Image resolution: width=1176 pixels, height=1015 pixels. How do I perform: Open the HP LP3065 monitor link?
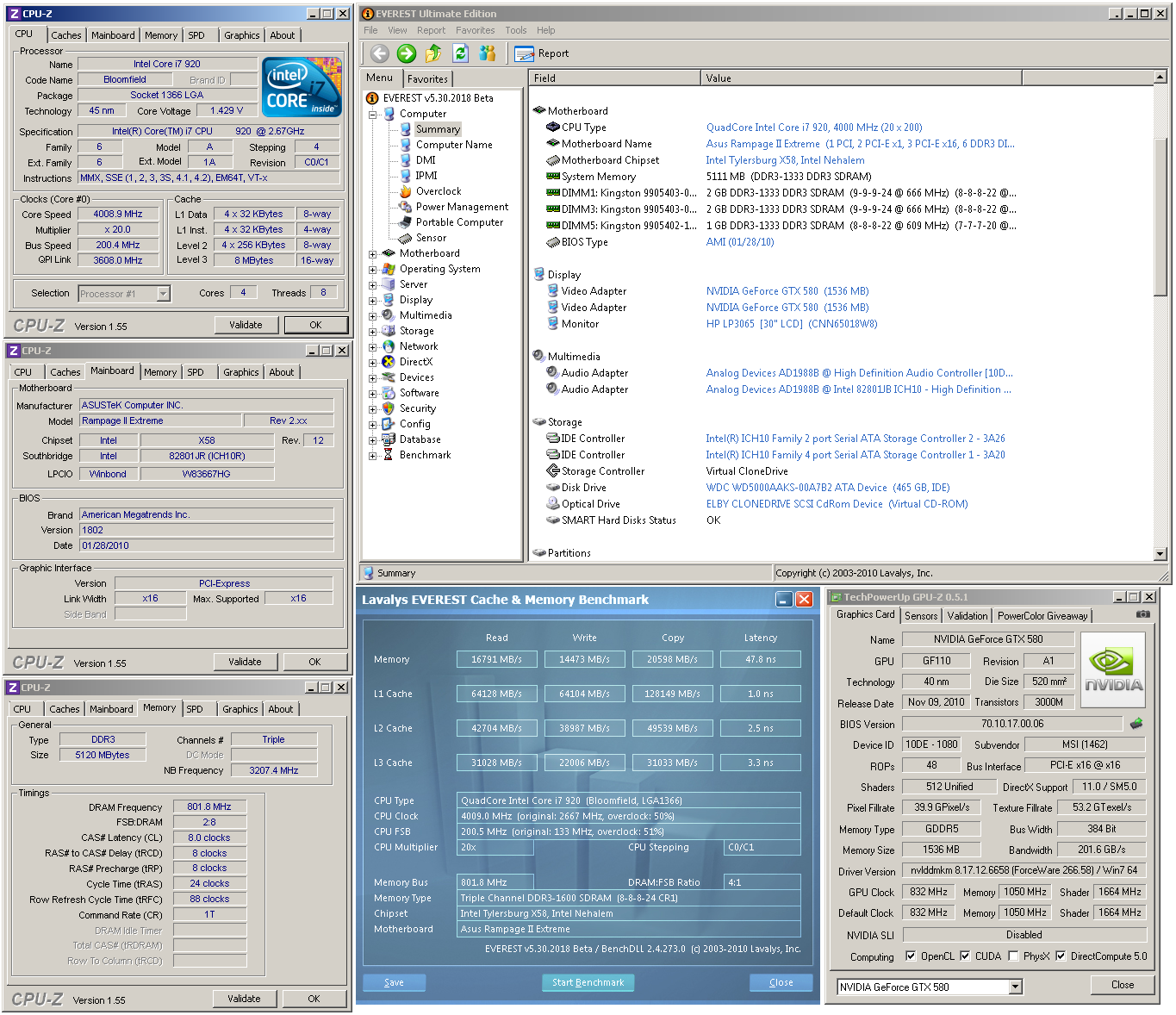(792, 324)
